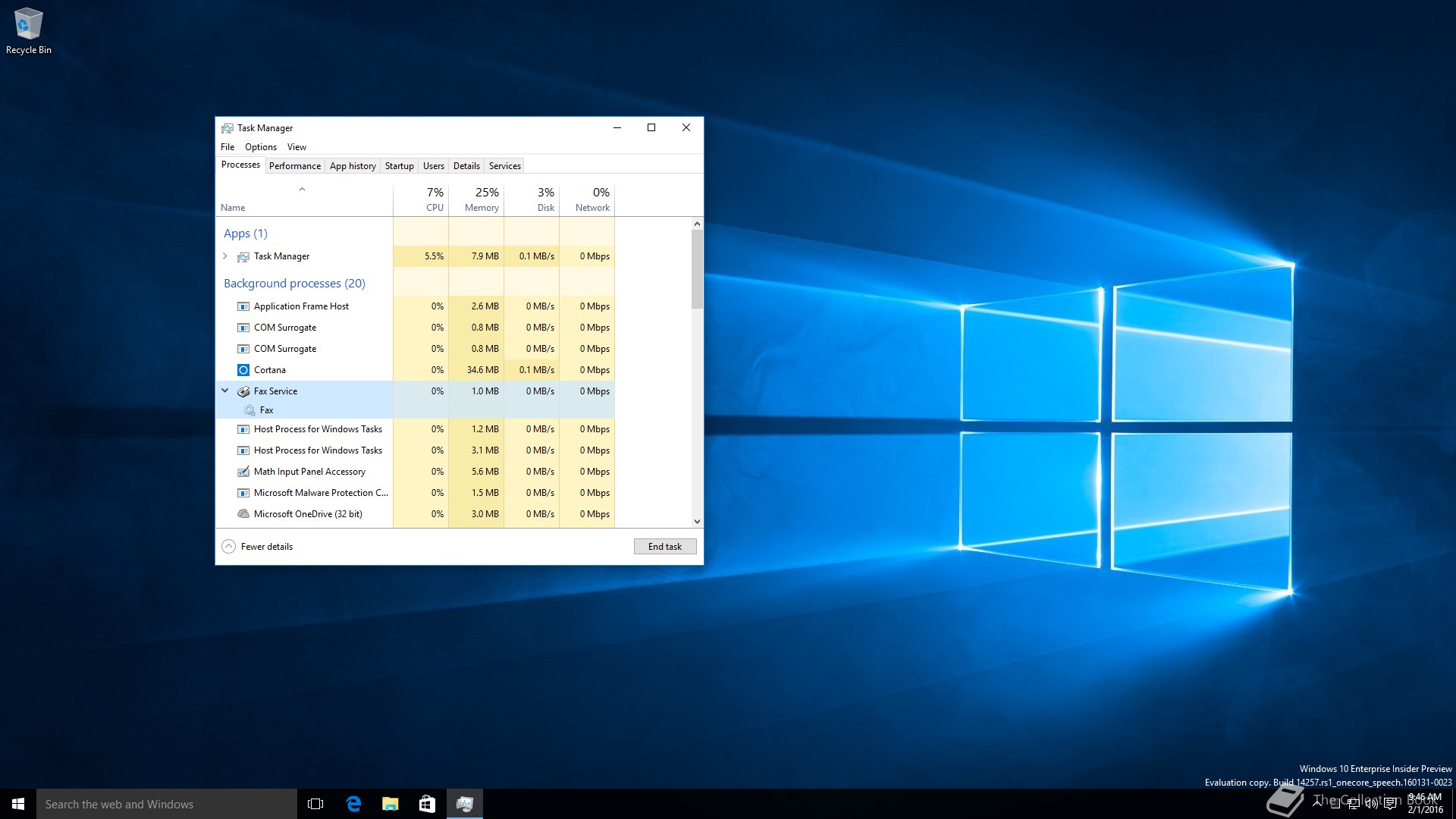Select the first COM Surrogate process icon

coord(243,328)
